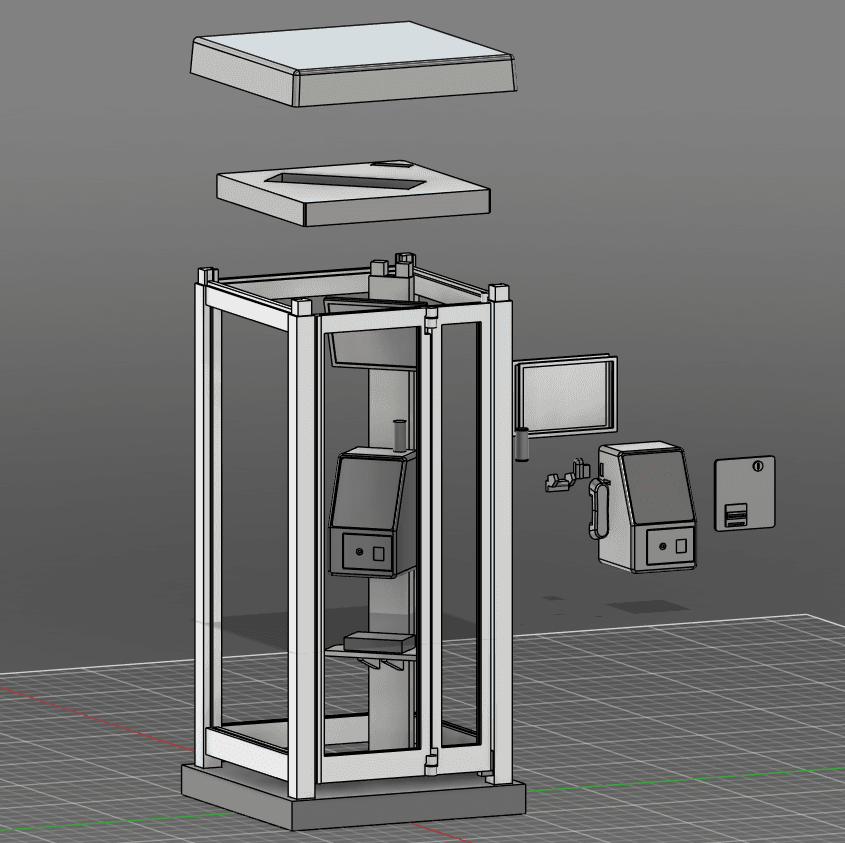Click the round button on exploded payphone's front
The height and width of the screenshot is (843, 845).
pos(662,547)
